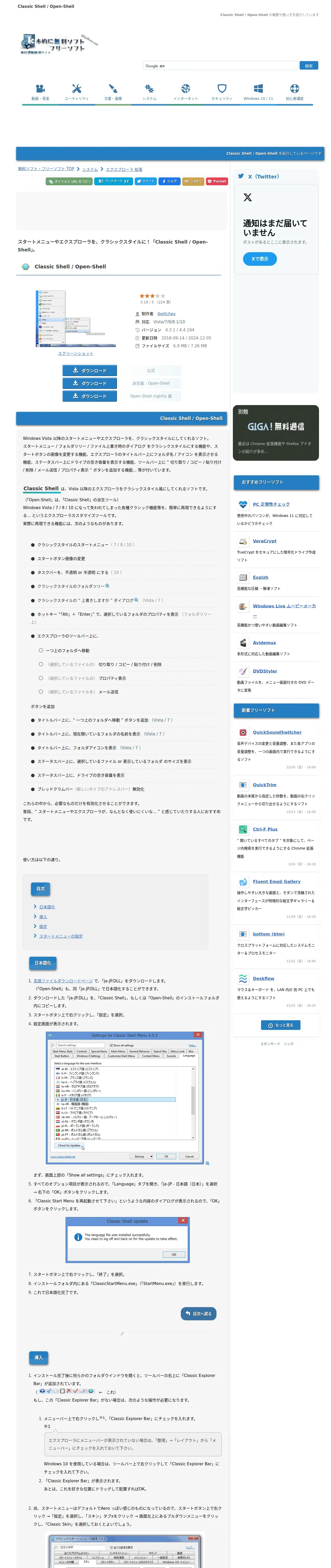Screen dimensions: 331x1568
Task: Open the インターネット globe category icon
Action: (186, 89)
